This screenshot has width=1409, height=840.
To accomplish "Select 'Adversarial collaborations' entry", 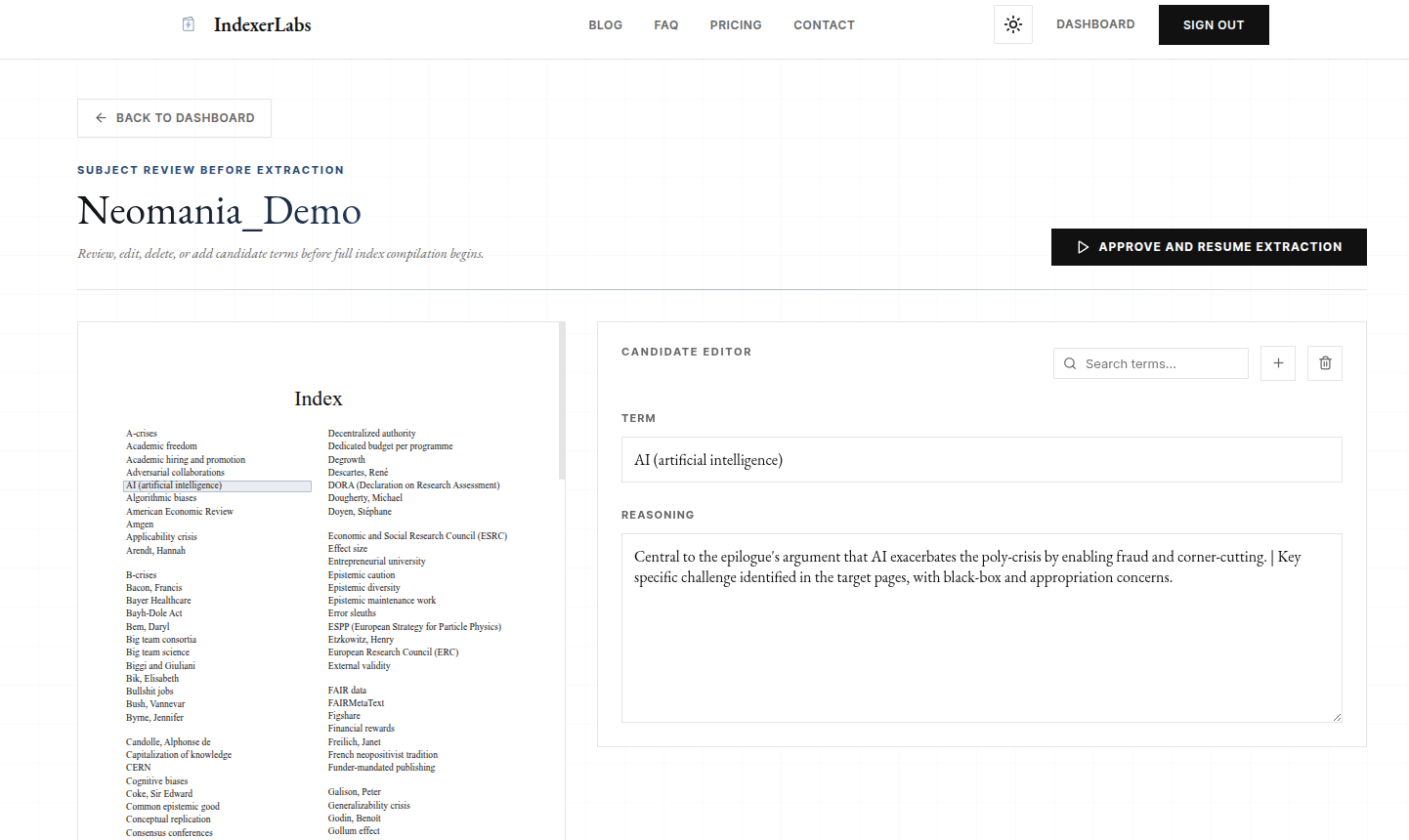I will [x=175, y=473].
